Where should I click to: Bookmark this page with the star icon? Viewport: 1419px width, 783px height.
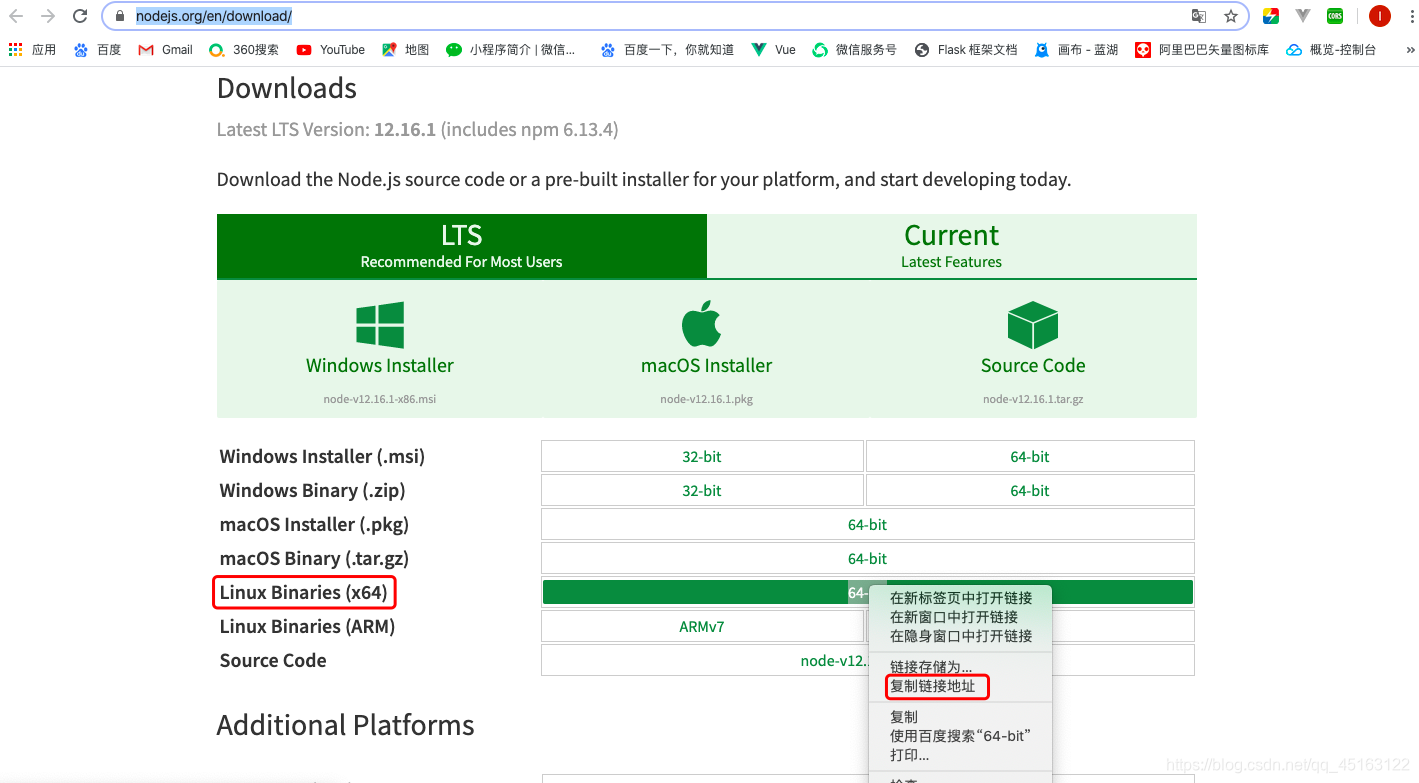(x=1231, y=16)
